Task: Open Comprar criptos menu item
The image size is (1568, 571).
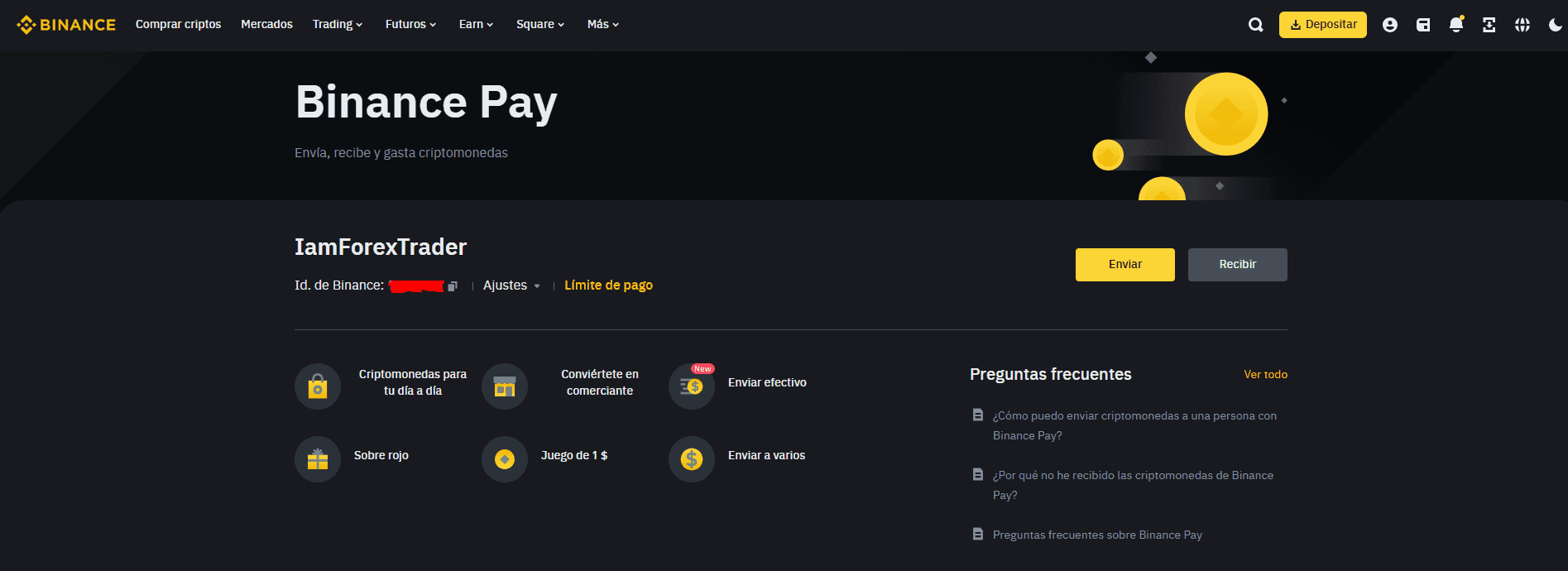Action: pos(178,25)
